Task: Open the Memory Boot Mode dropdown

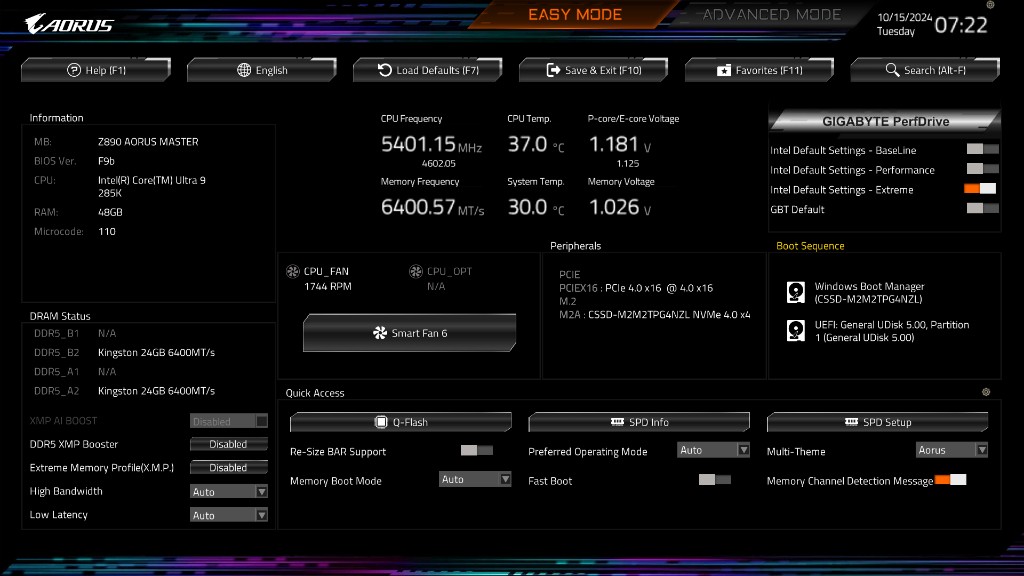Action: (475, 479)
